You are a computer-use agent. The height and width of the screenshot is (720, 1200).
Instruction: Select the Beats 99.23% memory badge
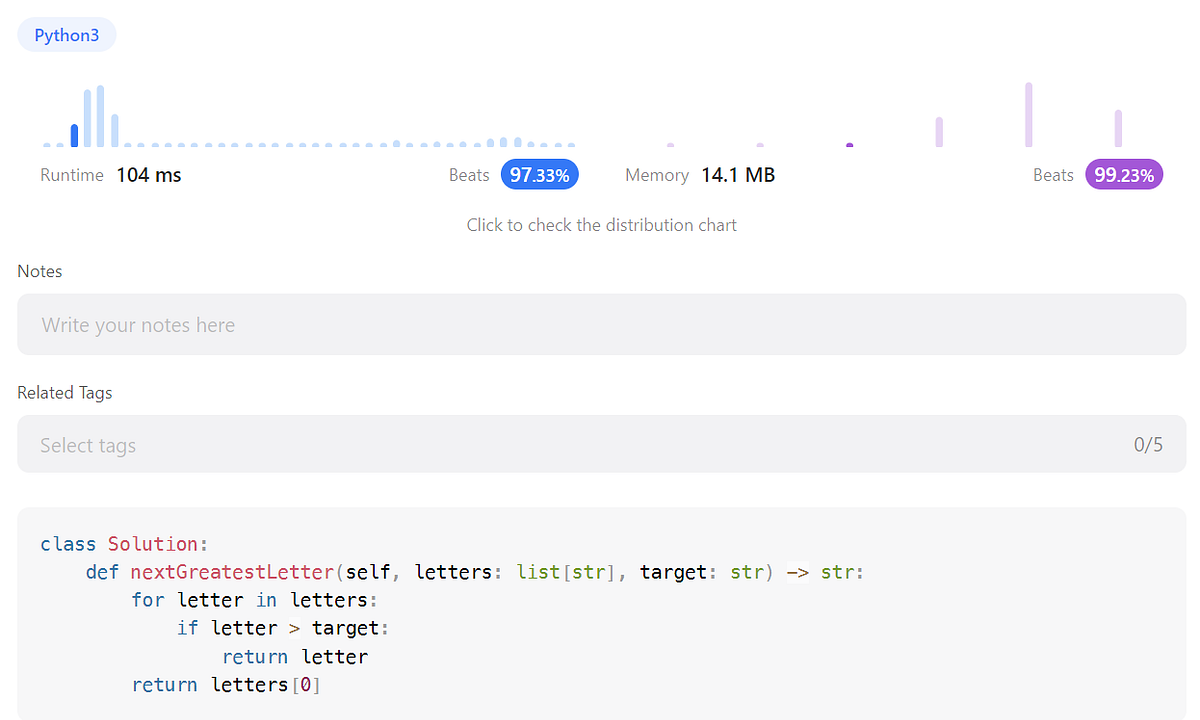[x=1124, y=174]
